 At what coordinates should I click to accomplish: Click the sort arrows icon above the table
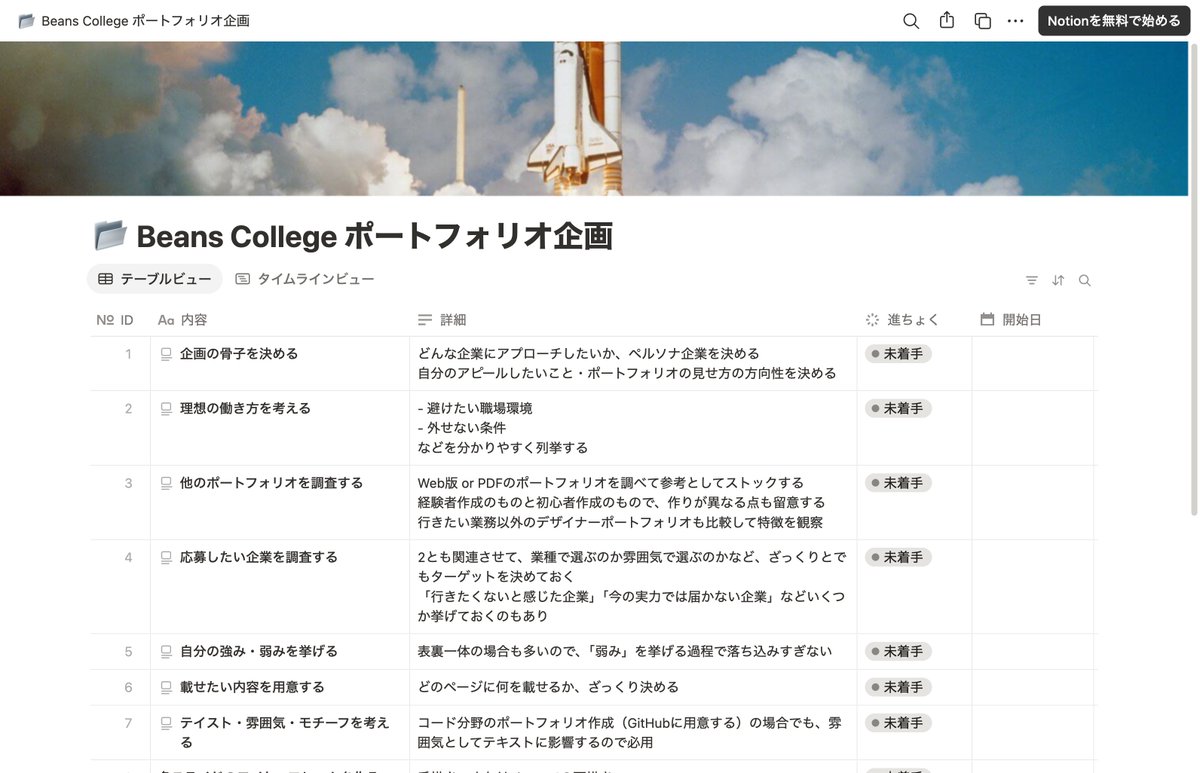pos(1058,280)
